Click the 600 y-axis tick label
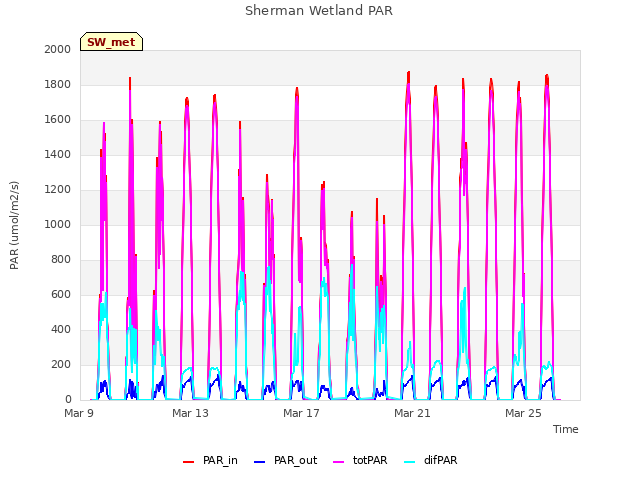This screenshot has width=640, height=480. [x=61, y=294]
